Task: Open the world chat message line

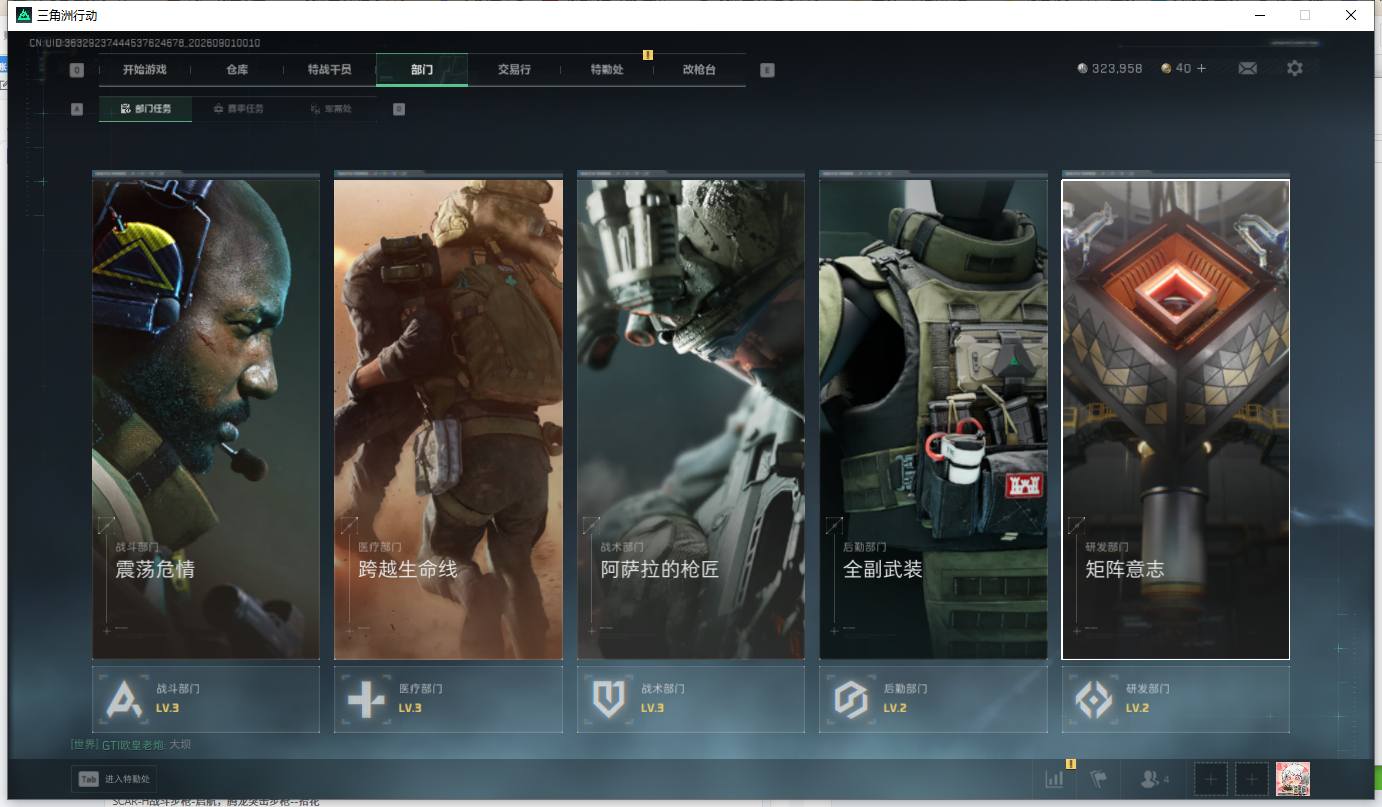Action: [x=131, y=745]
